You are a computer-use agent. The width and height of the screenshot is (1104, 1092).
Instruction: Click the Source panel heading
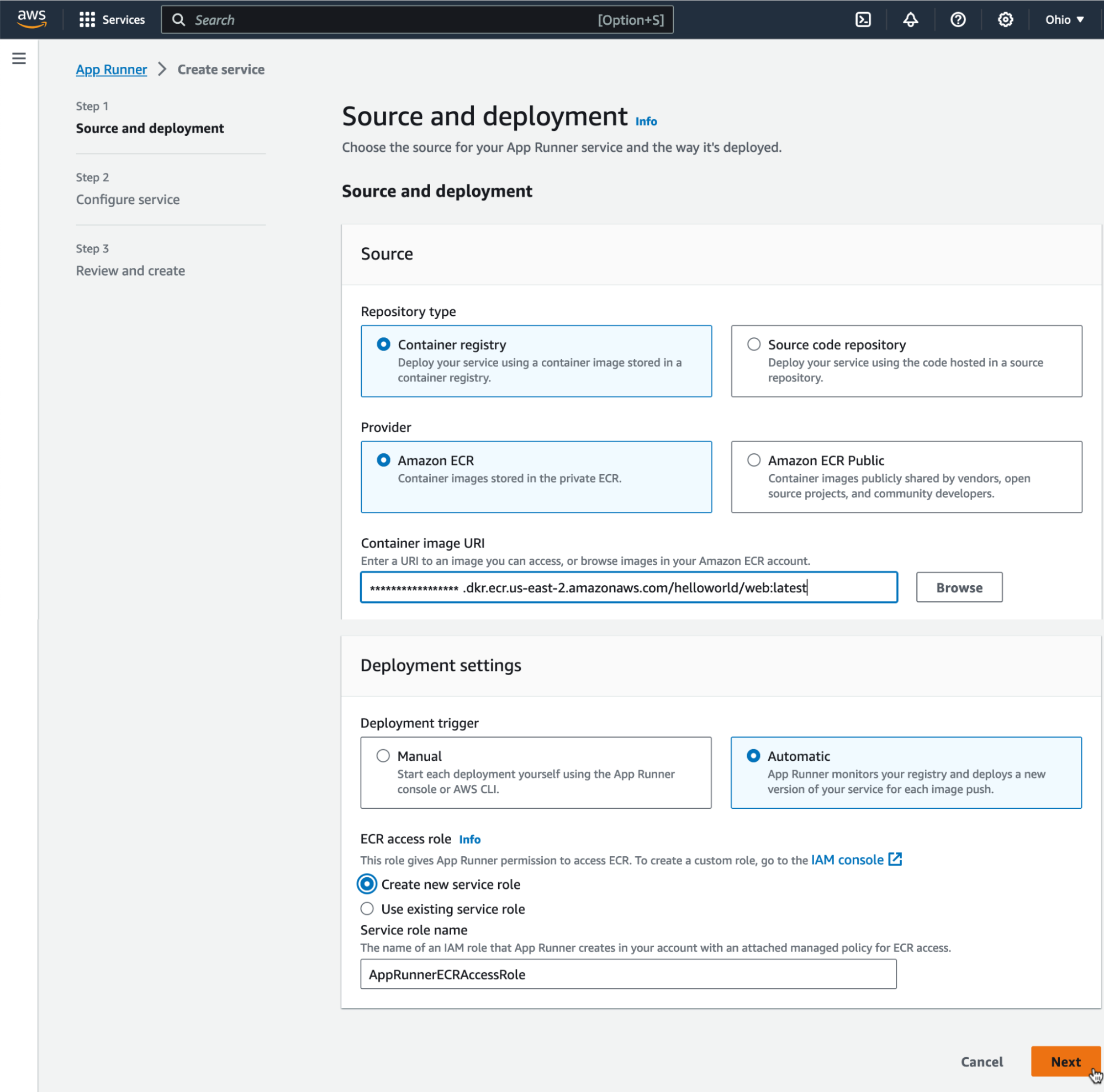[x=387, y=253]
